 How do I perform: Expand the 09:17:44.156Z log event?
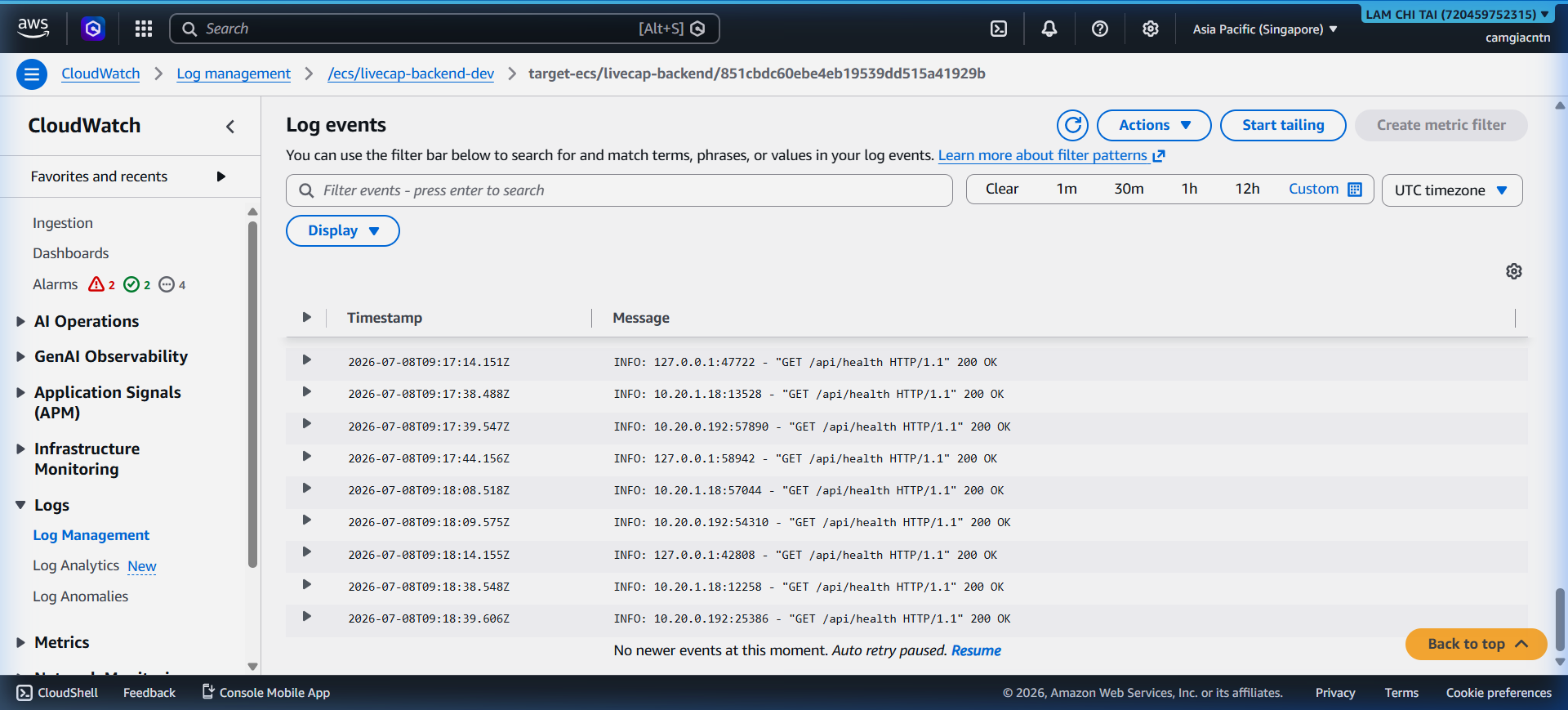[x=306, y=456]
